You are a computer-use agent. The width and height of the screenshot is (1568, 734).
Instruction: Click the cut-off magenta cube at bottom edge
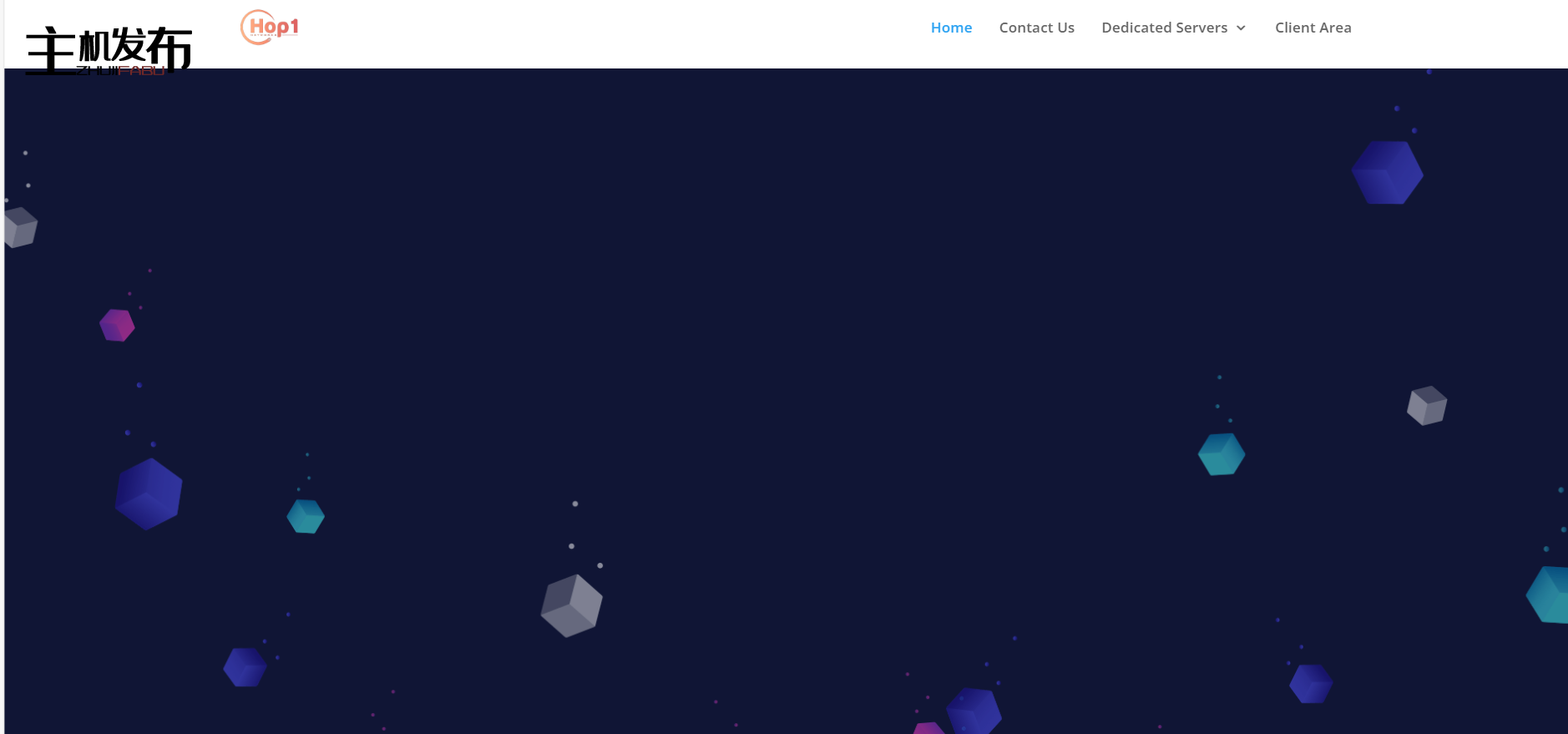(x=928, y=729)
